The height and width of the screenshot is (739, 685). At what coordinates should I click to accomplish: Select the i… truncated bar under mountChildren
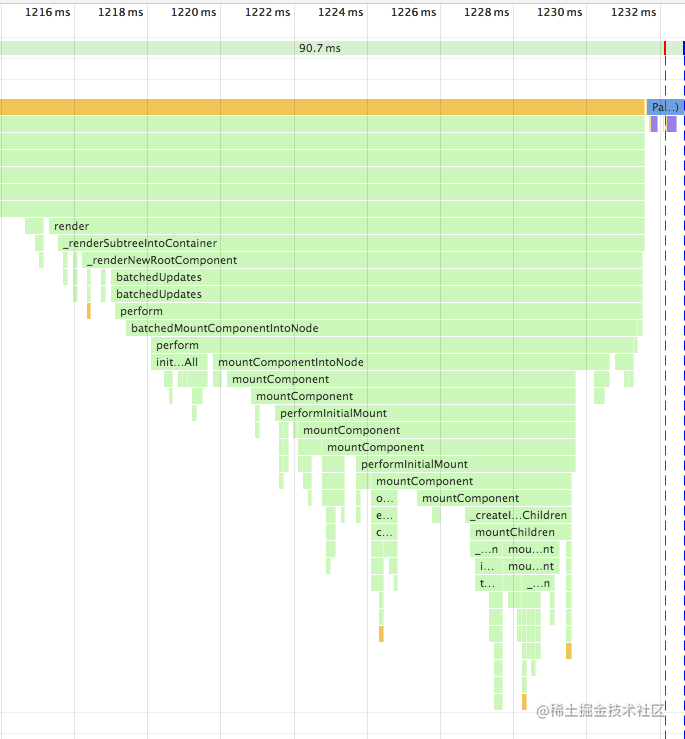click(x=488, y=566)
